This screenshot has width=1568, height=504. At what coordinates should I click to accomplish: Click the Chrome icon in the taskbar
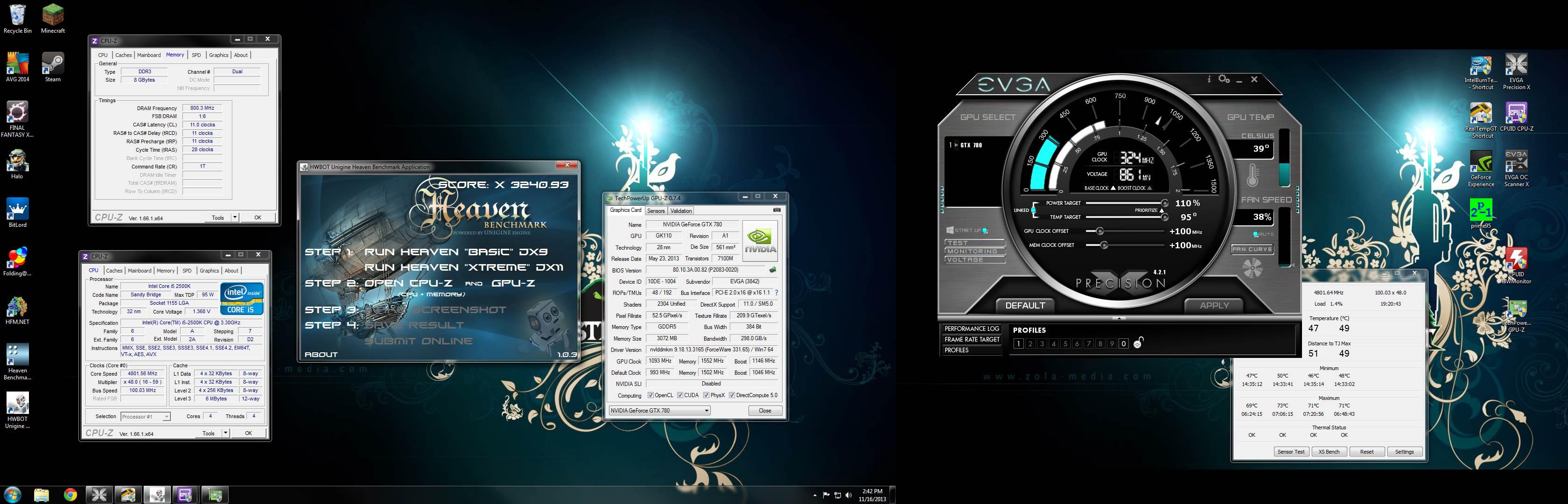pyautogui.click(x=70, y=494)
